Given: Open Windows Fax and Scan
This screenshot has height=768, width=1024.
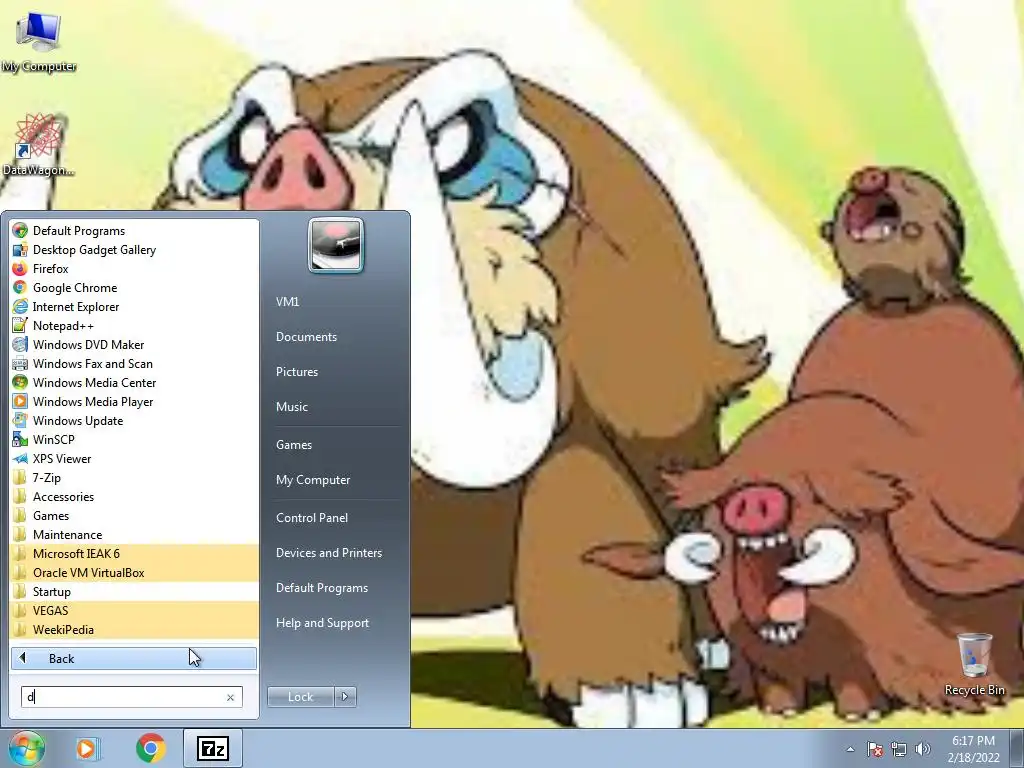Looking at the screenshot, I should tap(134, 363).
